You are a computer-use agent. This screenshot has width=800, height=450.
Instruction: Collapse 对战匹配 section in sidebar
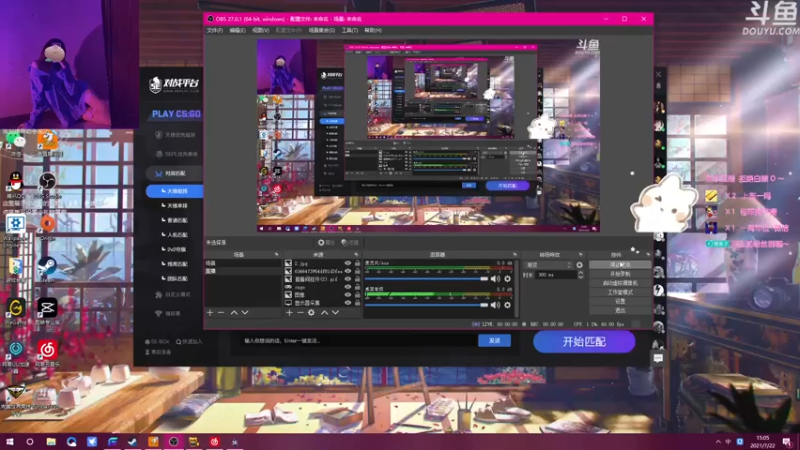point(175,173)
